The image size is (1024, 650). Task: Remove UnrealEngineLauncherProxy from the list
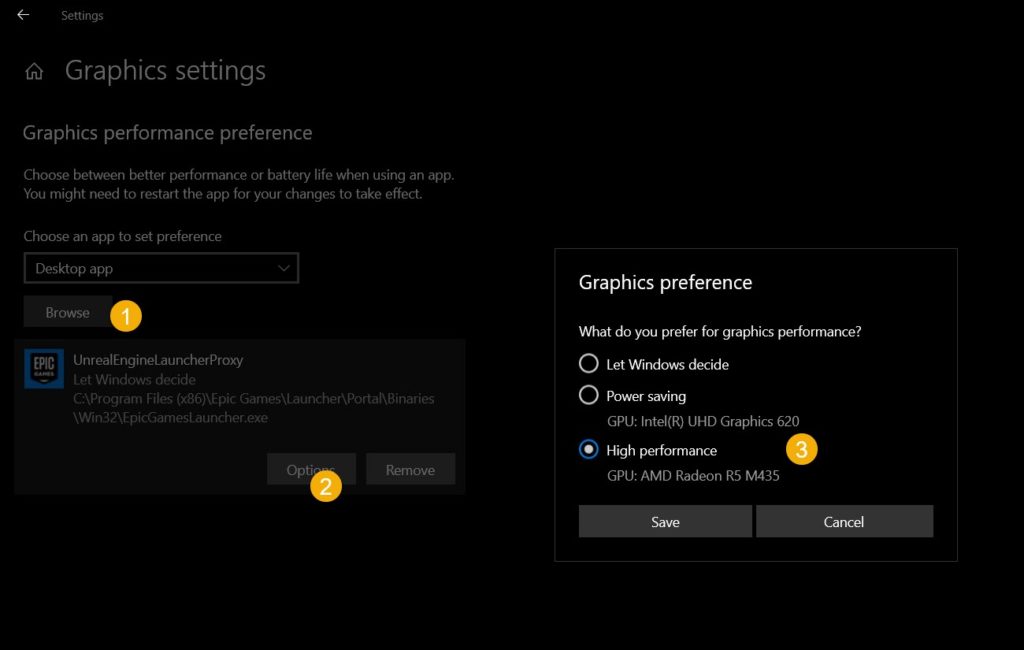tap(410, 470)
